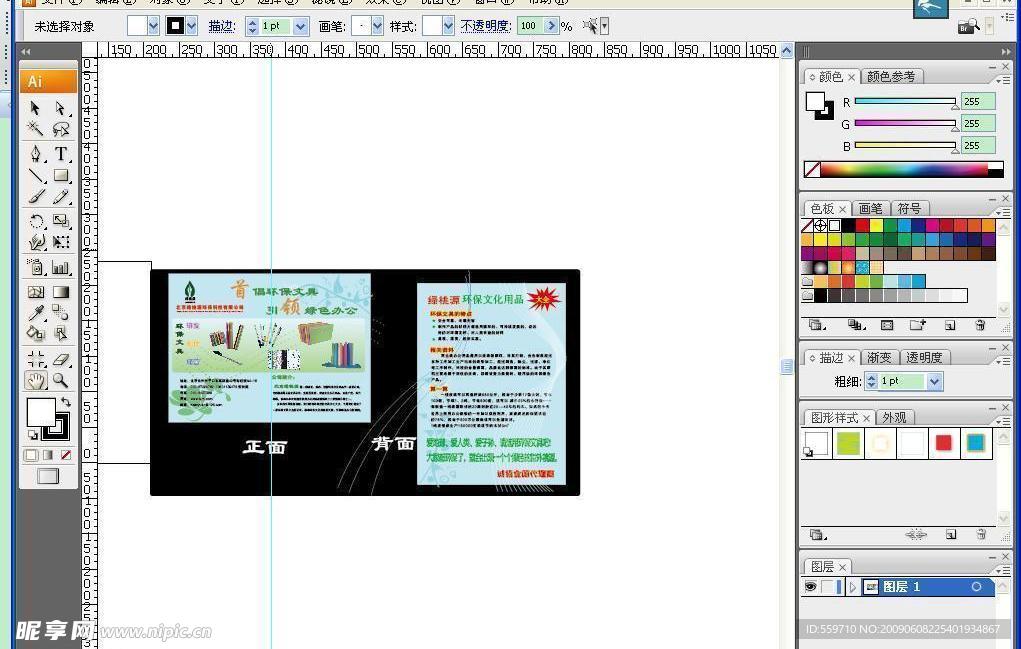
Task: Toggle lock column for 图层 1
Action: point(827,587)
